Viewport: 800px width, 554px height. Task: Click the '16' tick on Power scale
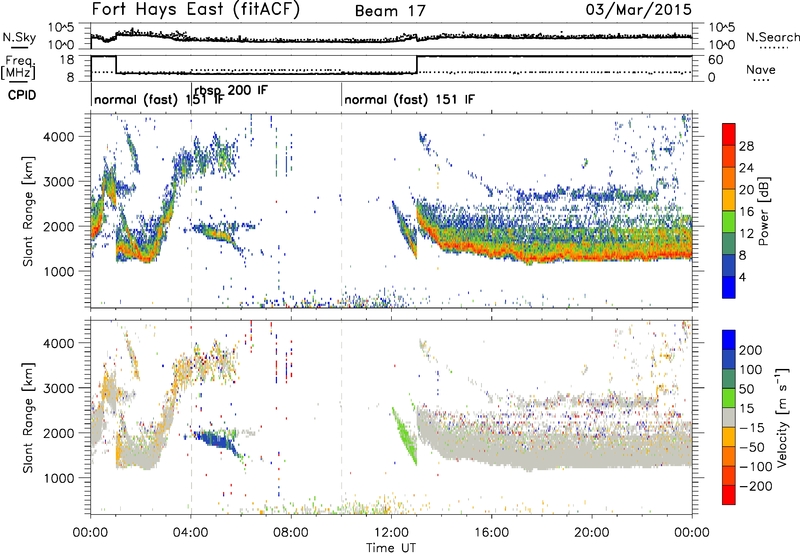click(x=746, y=212)
